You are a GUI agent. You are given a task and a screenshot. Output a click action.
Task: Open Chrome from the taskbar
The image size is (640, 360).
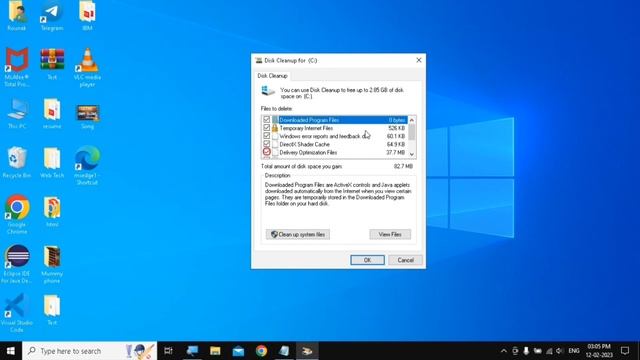click(261, 351)
